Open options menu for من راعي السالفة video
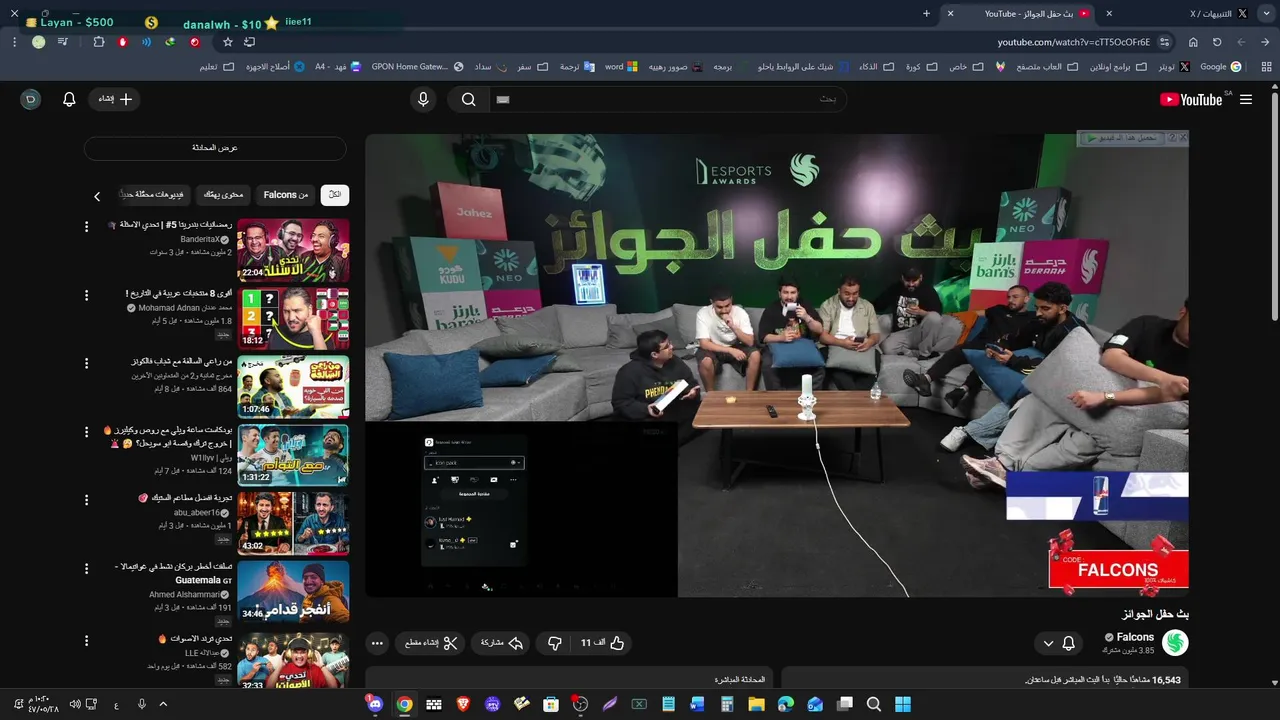The image size is (1280, 720). click(x=86, y=363)
